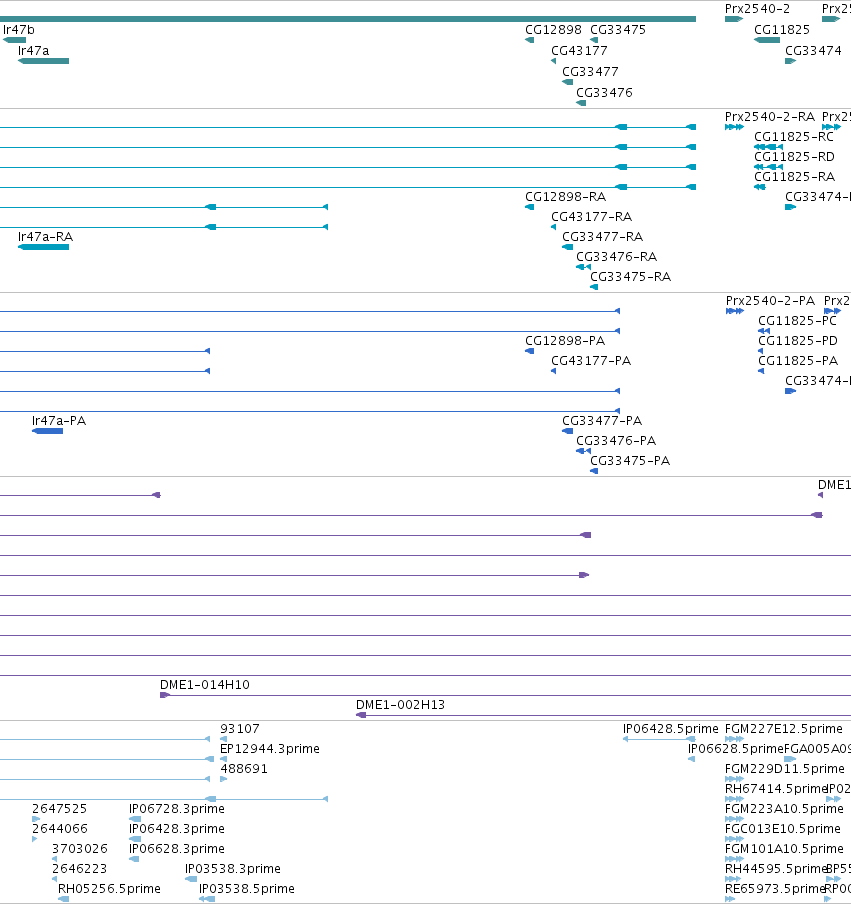Screen dimensions: 851x904
Task: Select EST FGM101A10.5prime
Action: coord(735,859)
